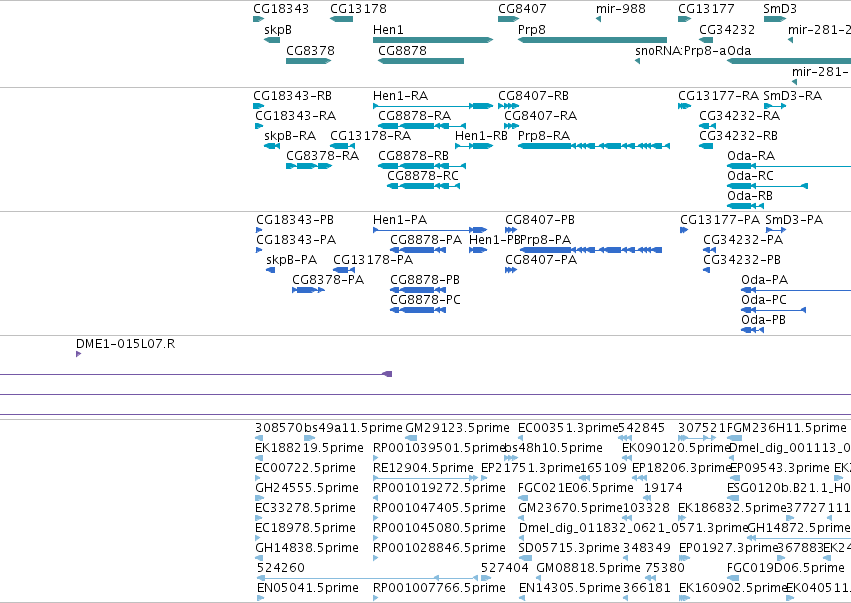Click the SD05715.3prime EST label
This screenshot has height=603, width=851.
pyautogui.click(x=569, y=549)
